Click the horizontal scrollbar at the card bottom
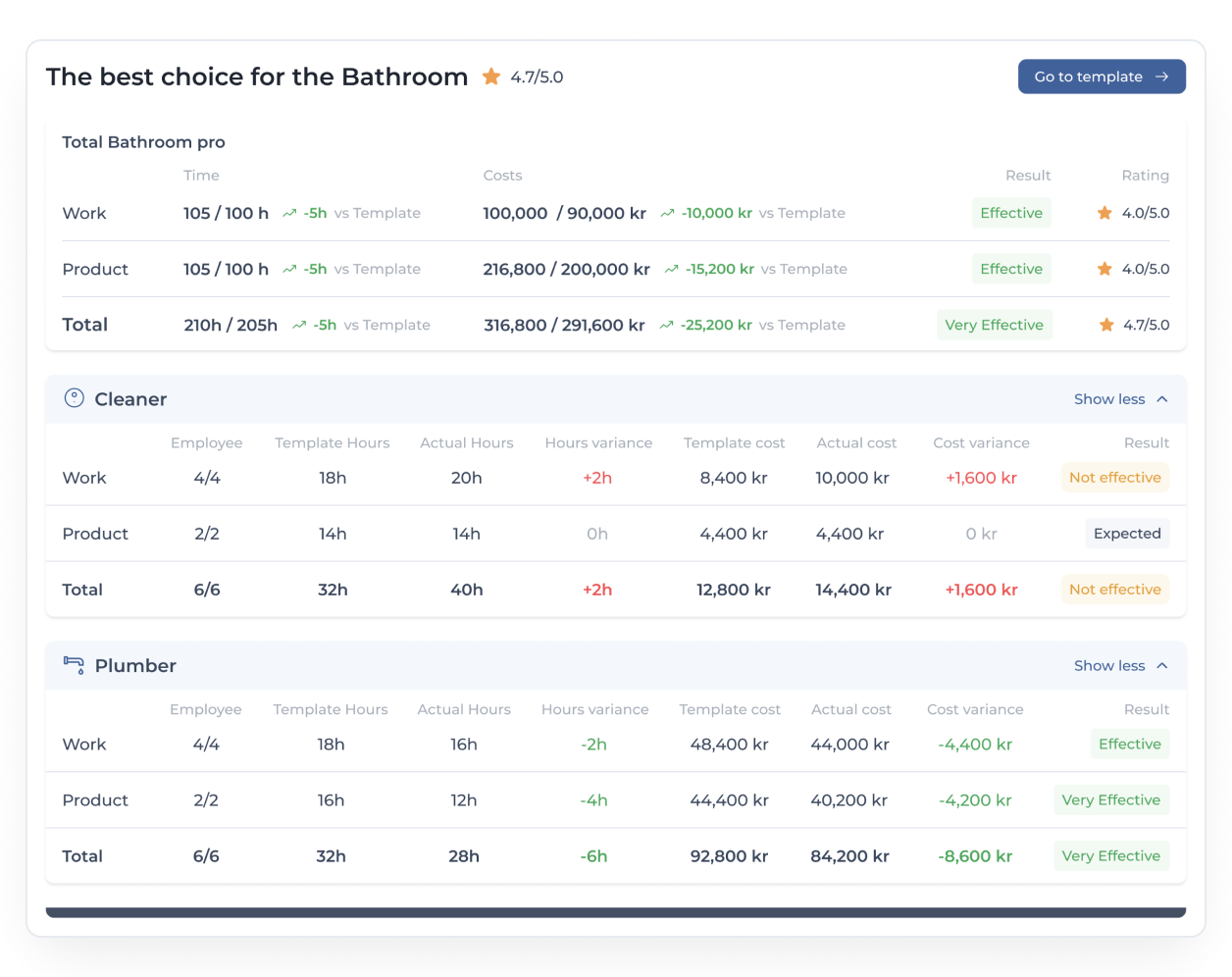Image resolution: width=1232 pixels, height=977 pixels. tap(616, 912)
